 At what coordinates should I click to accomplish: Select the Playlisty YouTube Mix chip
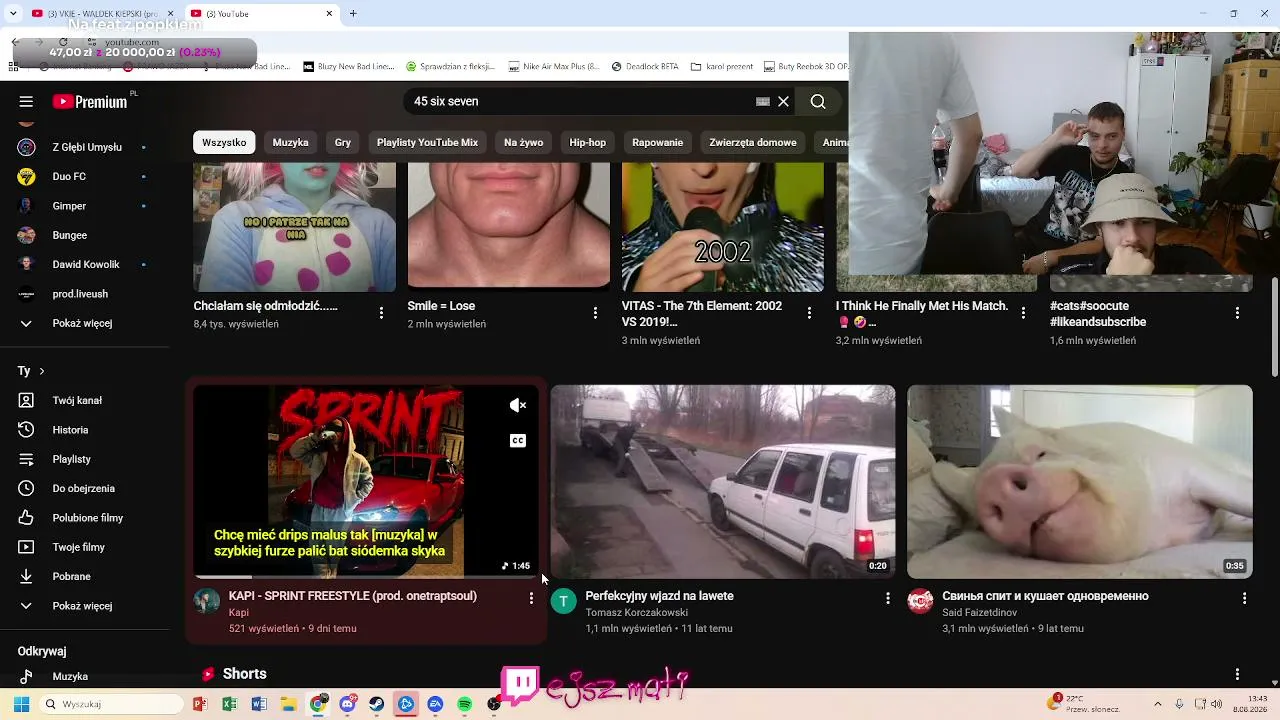tap(427, 142)
